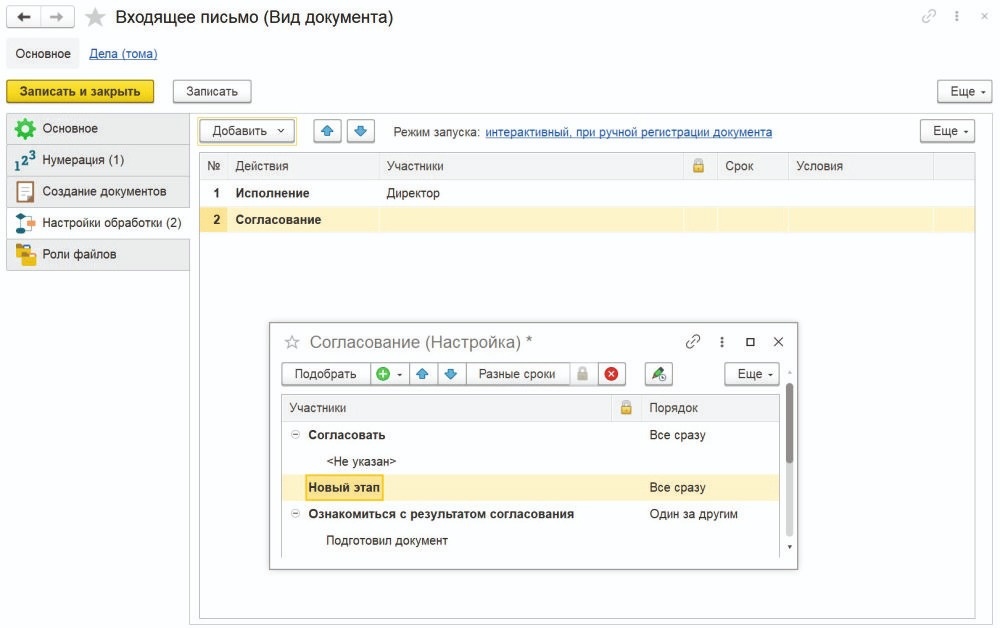Viewport: 1000px width, 628px height.
Task: Collapse Ознакомиться с результатом согласования stage
Action: [295, 513]
